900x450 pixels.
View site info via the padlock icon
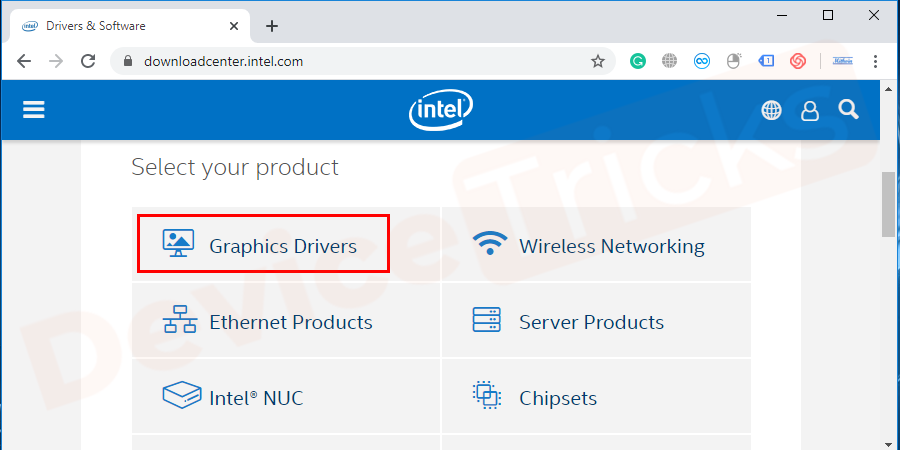pyautogui.click(x=127, y=61)
